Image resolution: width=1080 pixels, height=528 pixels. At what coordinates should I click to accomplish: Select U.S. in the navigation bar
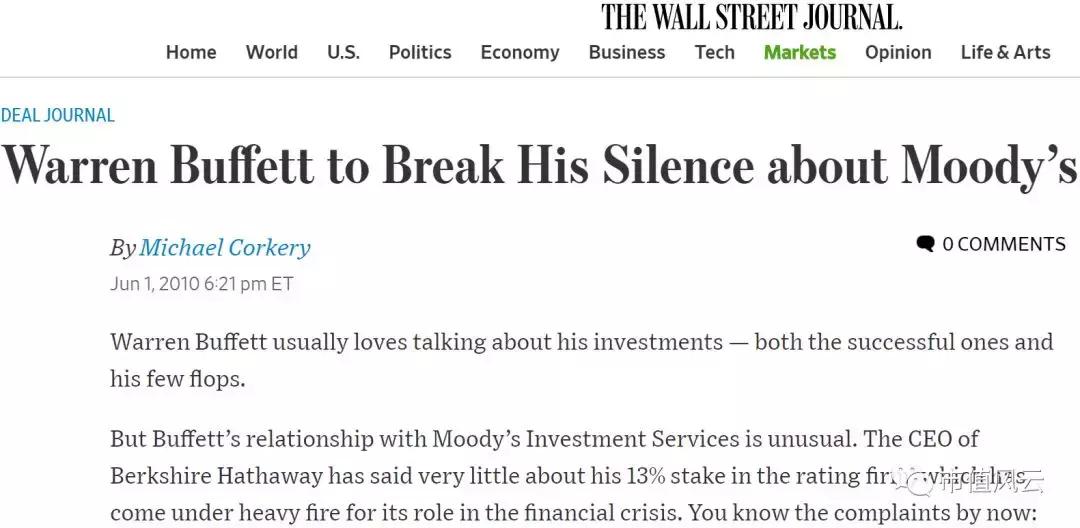coord(343,53)
